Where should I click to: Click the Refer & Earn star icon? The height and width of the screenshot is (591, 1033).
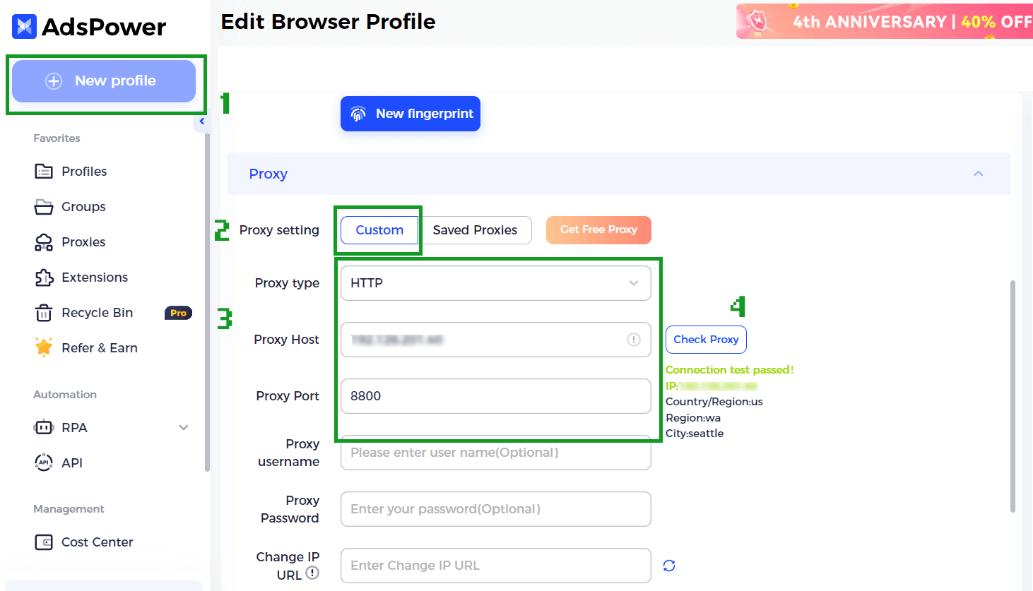coord(44,348)
